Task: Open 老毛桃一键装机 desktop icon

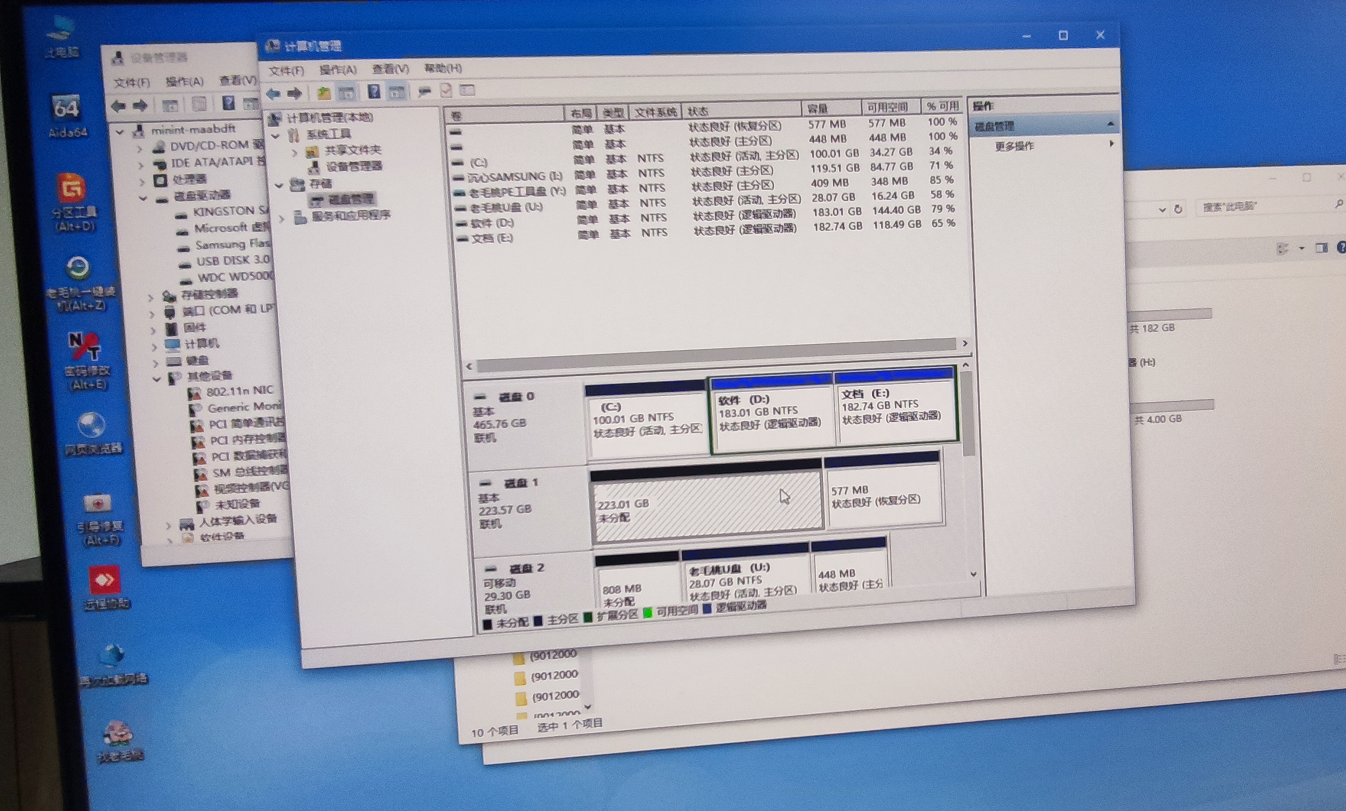Action: 79,281
